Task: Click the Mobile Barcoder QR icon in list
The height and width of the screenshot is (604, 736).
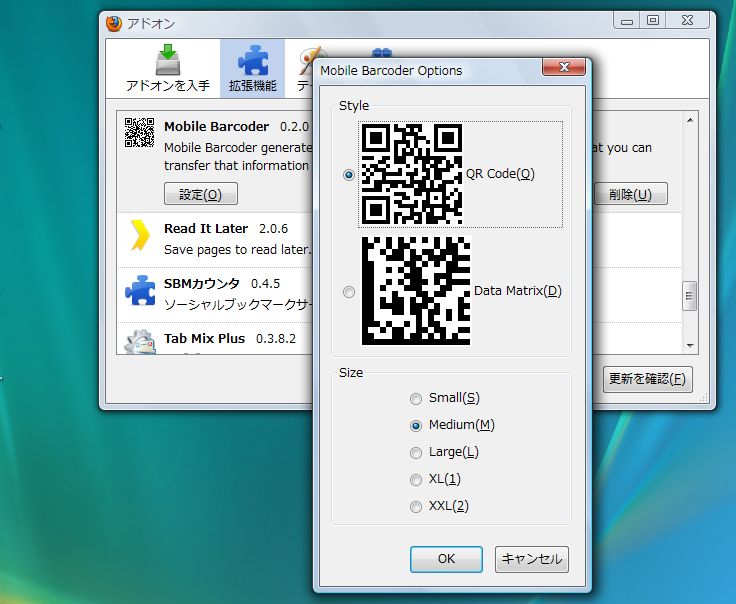Action: pos(139,132)
